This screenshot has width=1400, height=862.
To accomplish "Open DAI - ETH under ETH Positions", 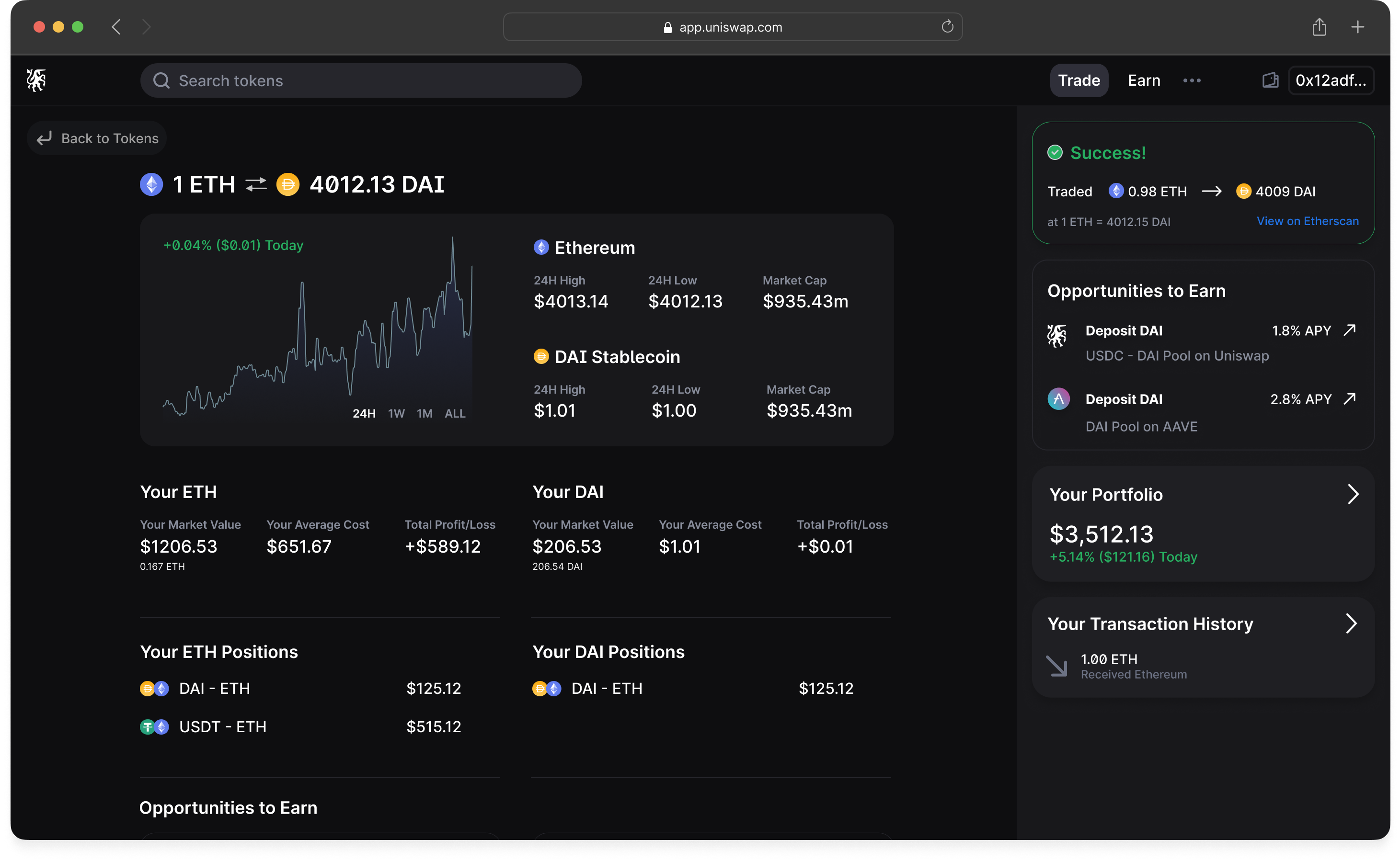I will point(301,689).
